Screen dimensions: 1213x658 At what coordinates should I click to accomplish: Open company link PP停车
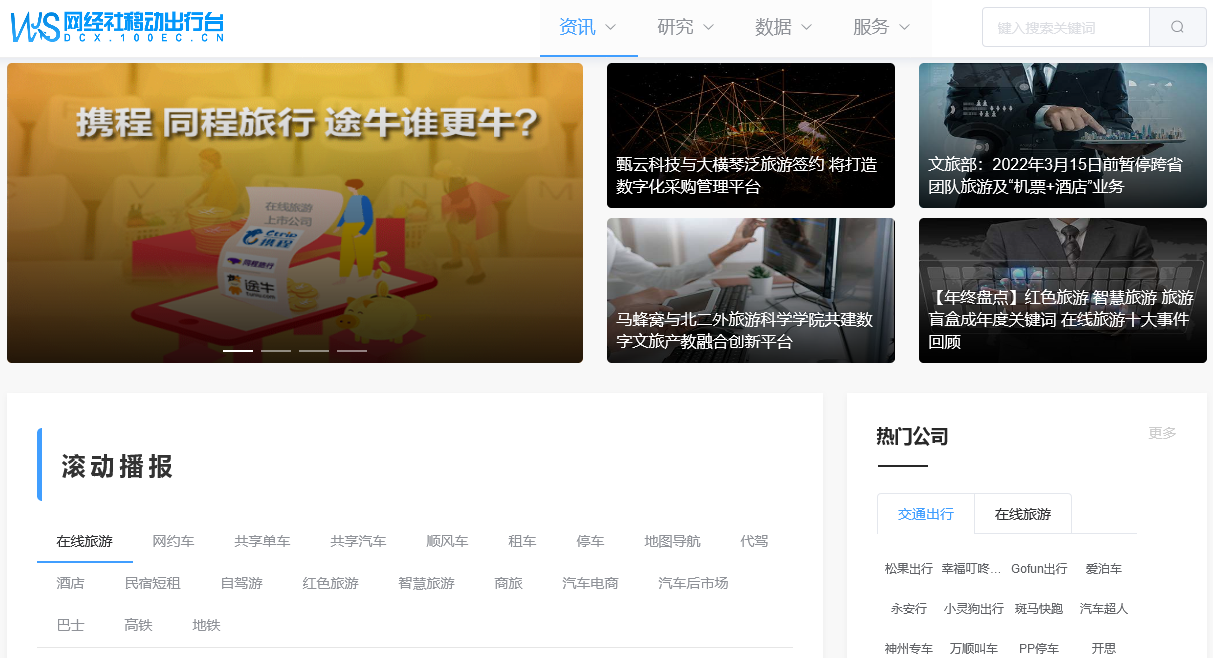coord(1039,649)
